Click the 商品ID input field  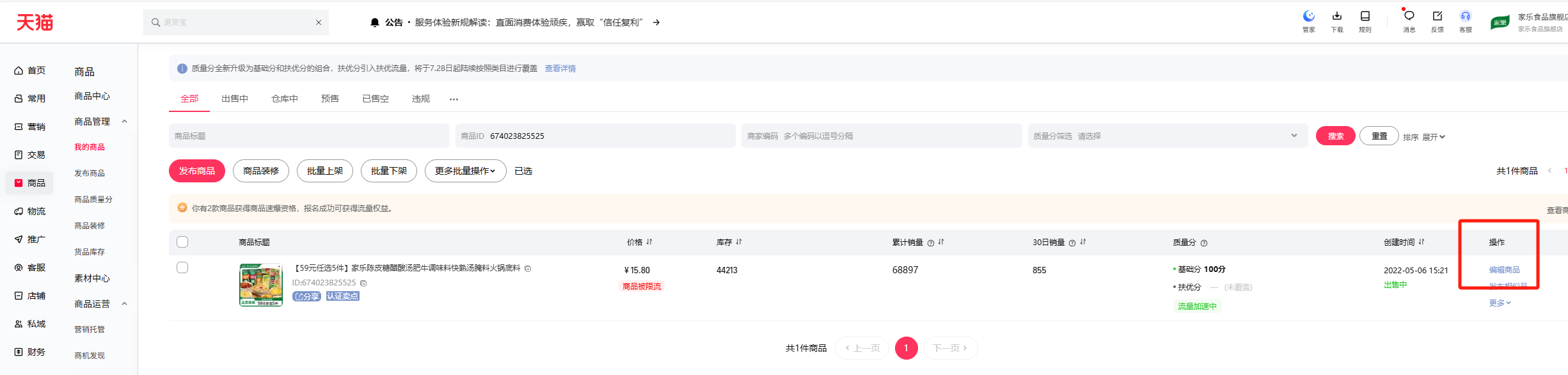point(596,136)
